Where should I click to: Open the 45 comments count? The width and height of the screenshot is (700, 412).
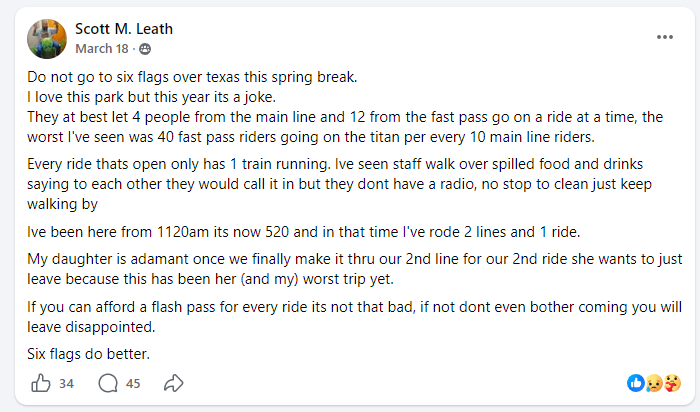(x=134, y=382)
